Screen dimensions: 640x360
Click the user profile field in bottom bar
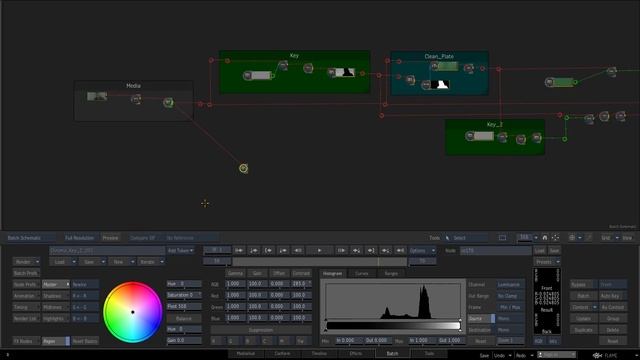coord(556,355)
